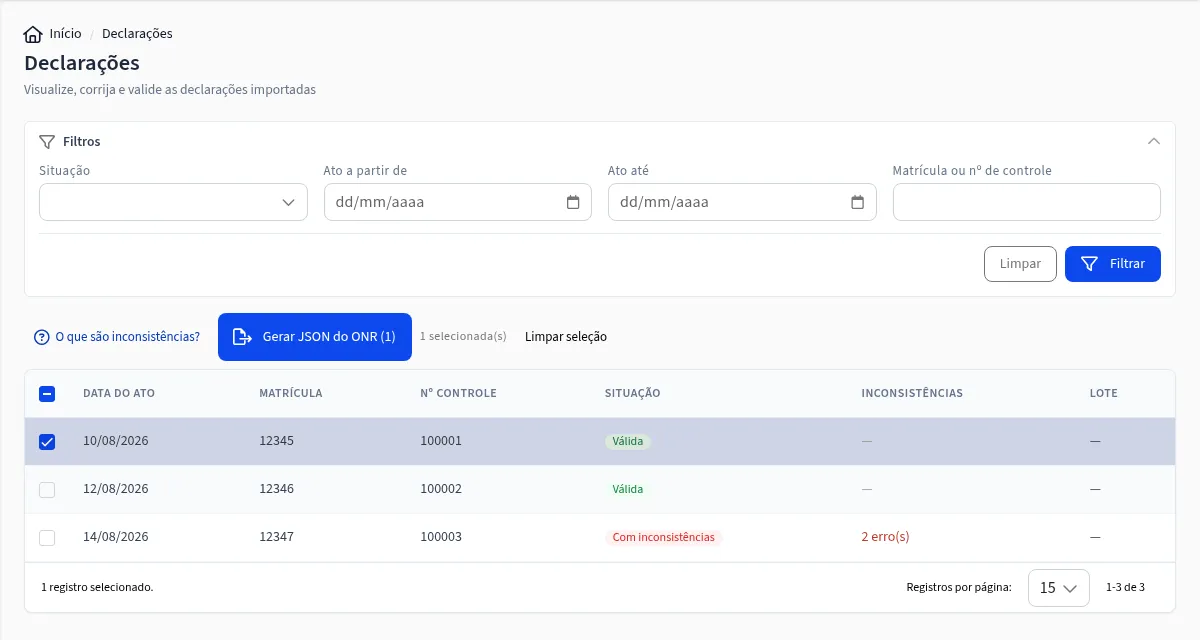The width and height of the screenshot is (1200, 640).
Task: Collapse the Filtros panel with the chevron
Action: (x=1154, y=142)
